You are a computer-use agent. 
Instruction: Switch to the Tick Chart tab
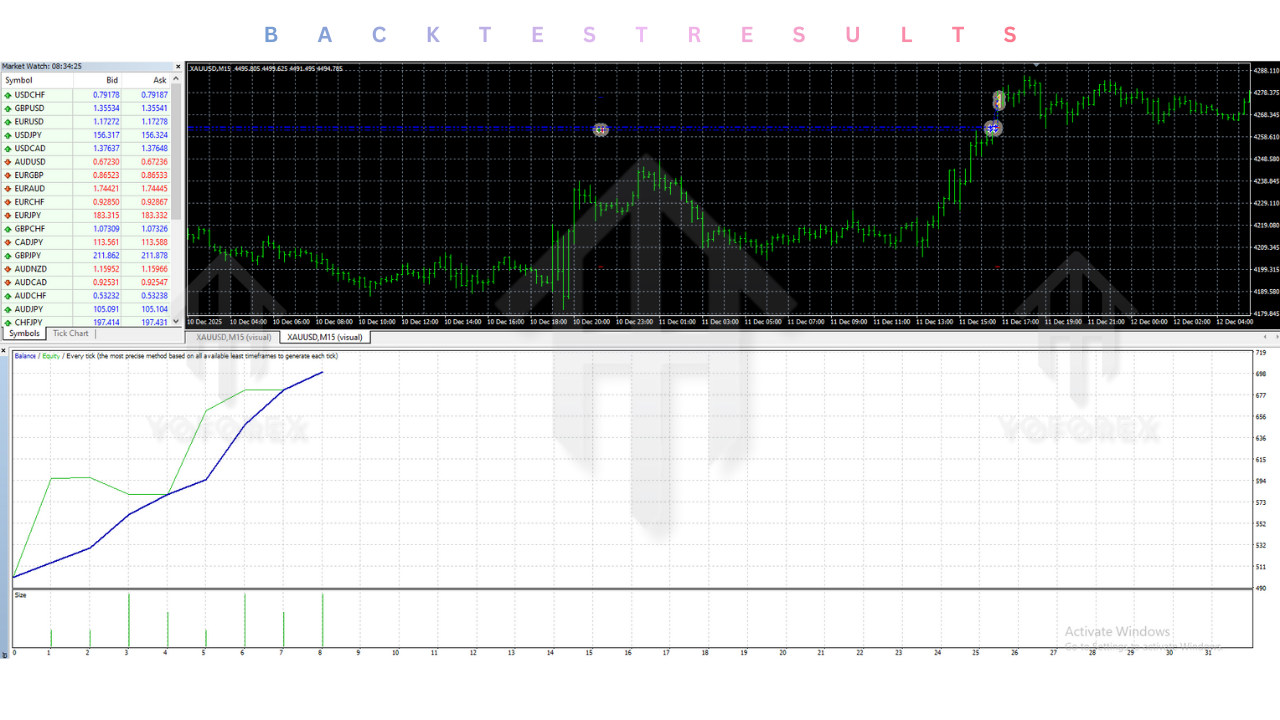[71, 334]
